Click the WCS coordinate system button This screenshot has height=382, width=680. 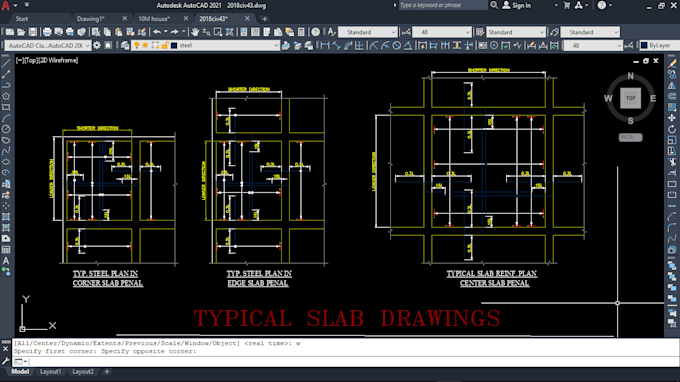coord(630,137)
